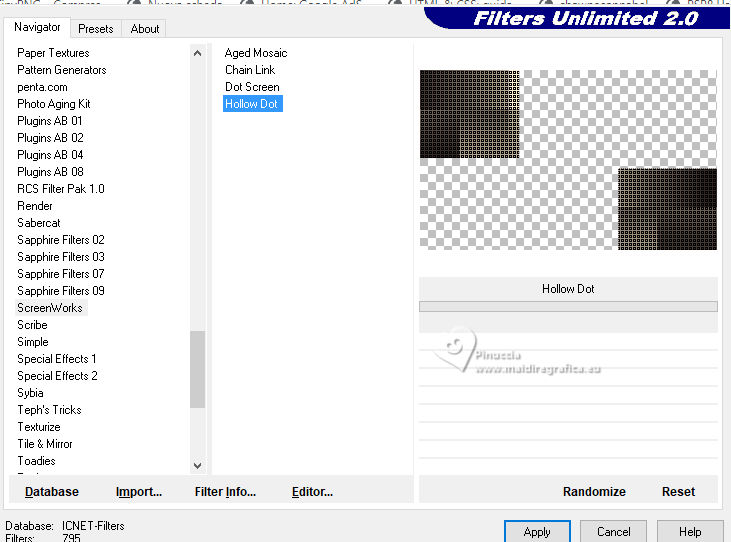Select Sapphire Filters 03 category
This screenshot has height=542, width=731.
coord(61,257)
